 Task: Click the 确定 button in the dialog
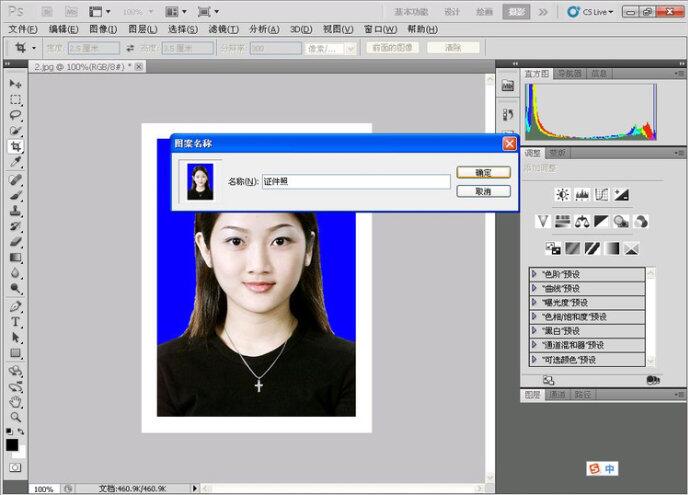pos(483,172)
